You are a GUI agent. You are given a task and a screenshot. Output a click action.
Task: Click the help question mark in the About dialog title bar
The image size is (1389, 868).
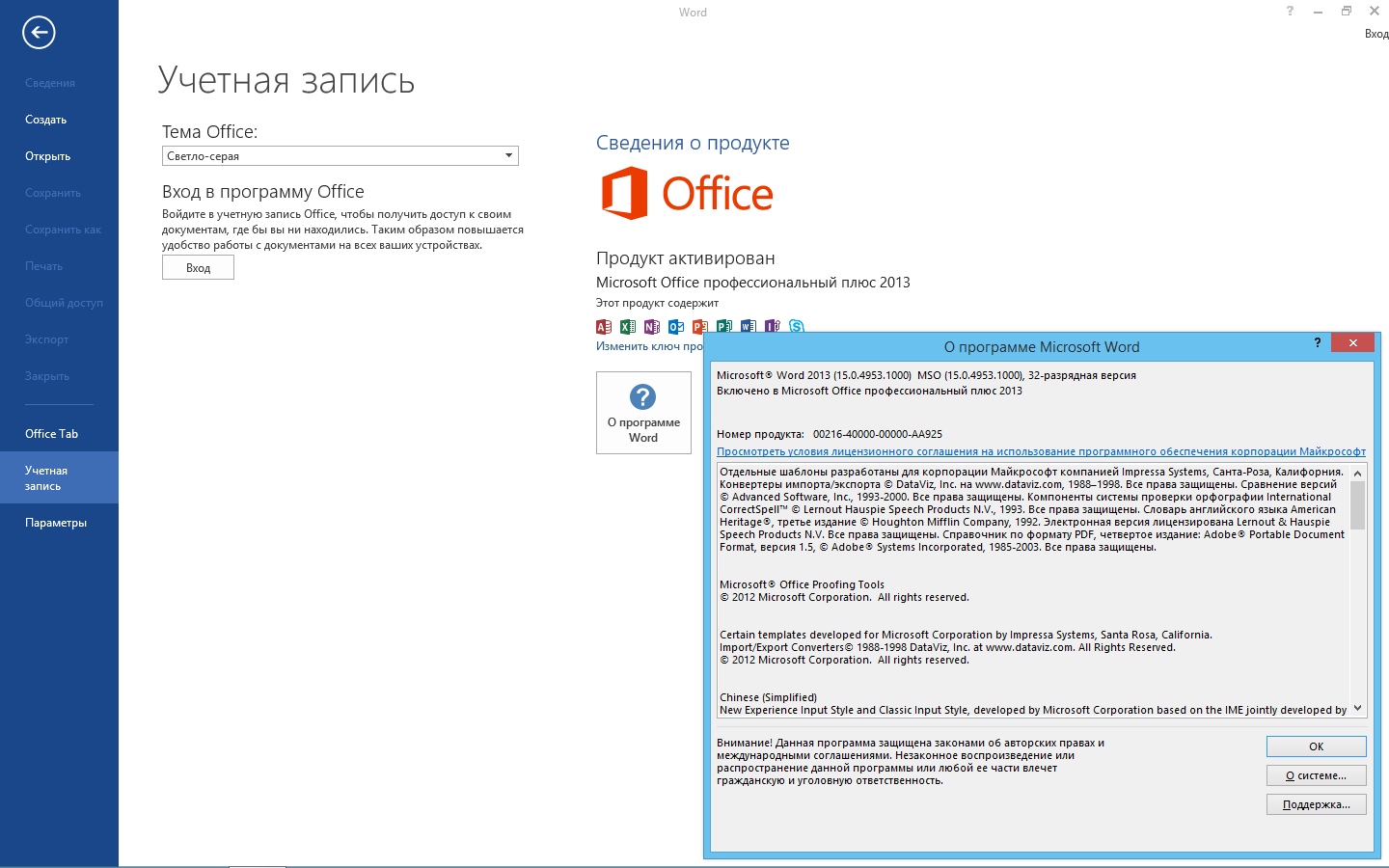coord(1318,342)
